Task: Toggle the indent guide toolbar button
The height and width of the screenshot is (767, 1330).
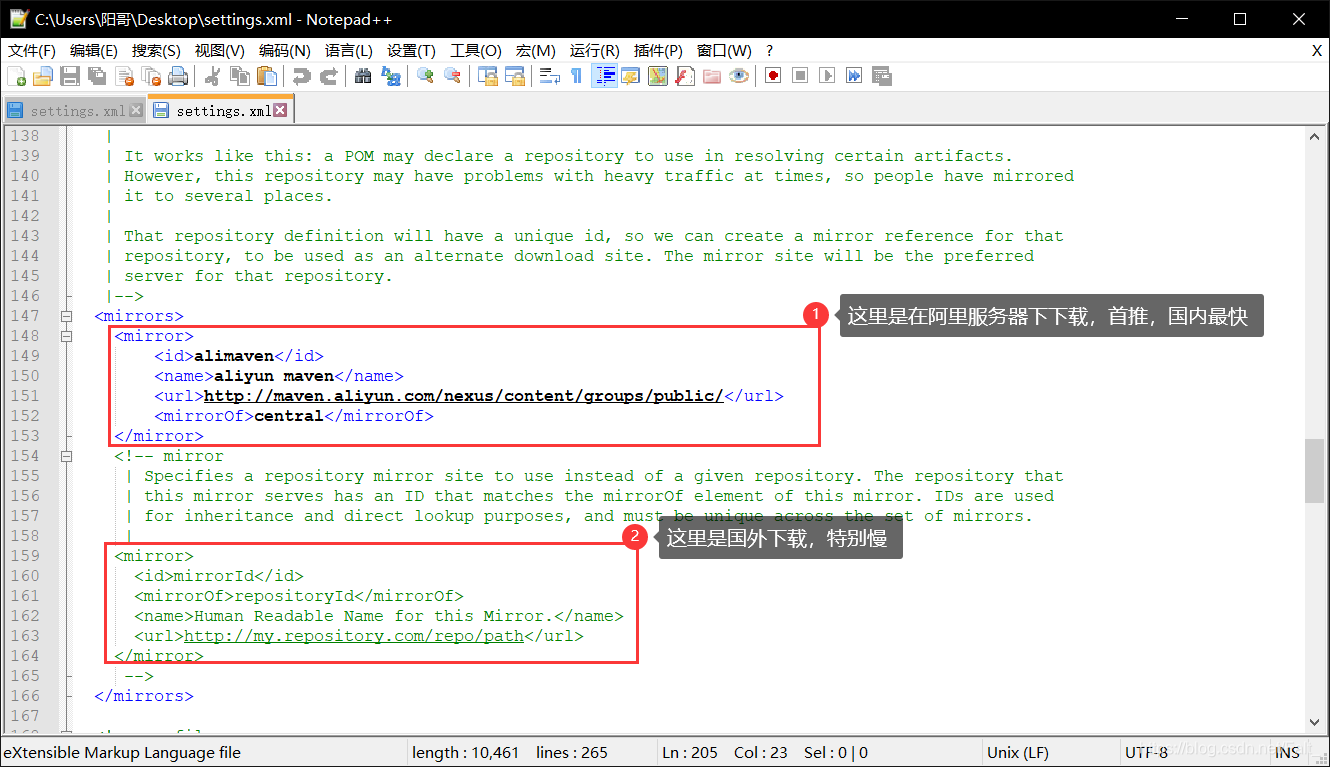Action: click(603, 76)
